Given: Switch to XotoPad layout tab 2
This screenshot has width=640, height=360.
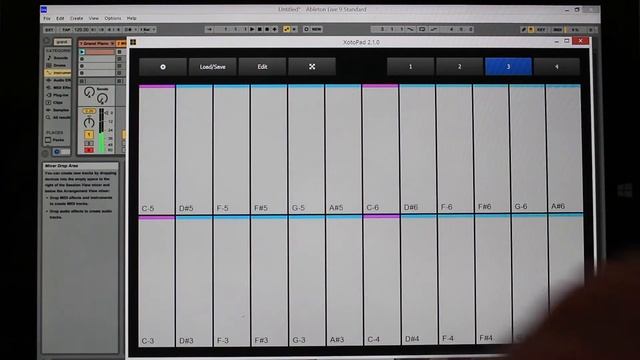Looking at the screenshot, I should tap(459, 67).
